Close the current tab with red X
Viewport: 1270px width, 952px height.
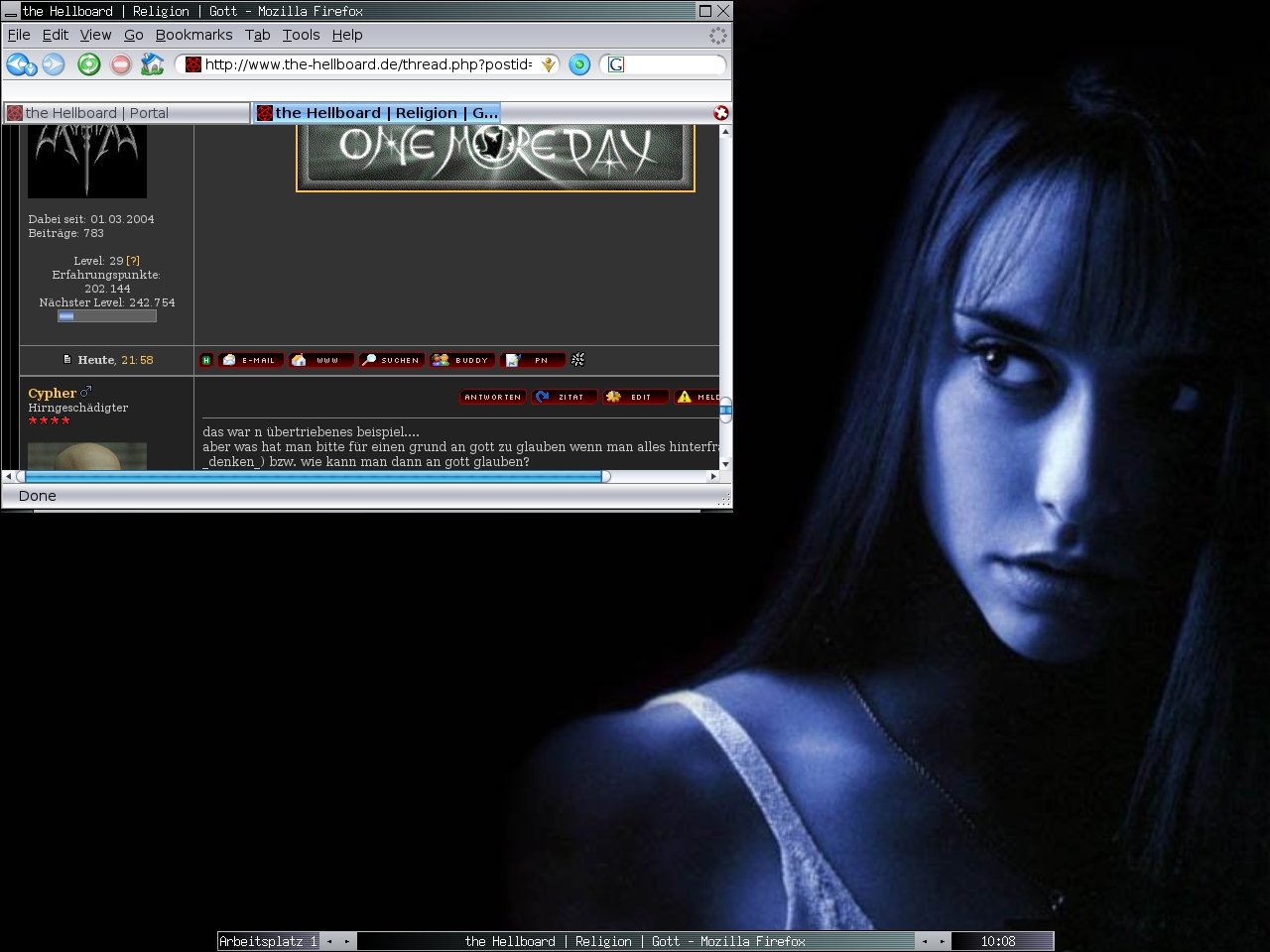pos(721,113)
